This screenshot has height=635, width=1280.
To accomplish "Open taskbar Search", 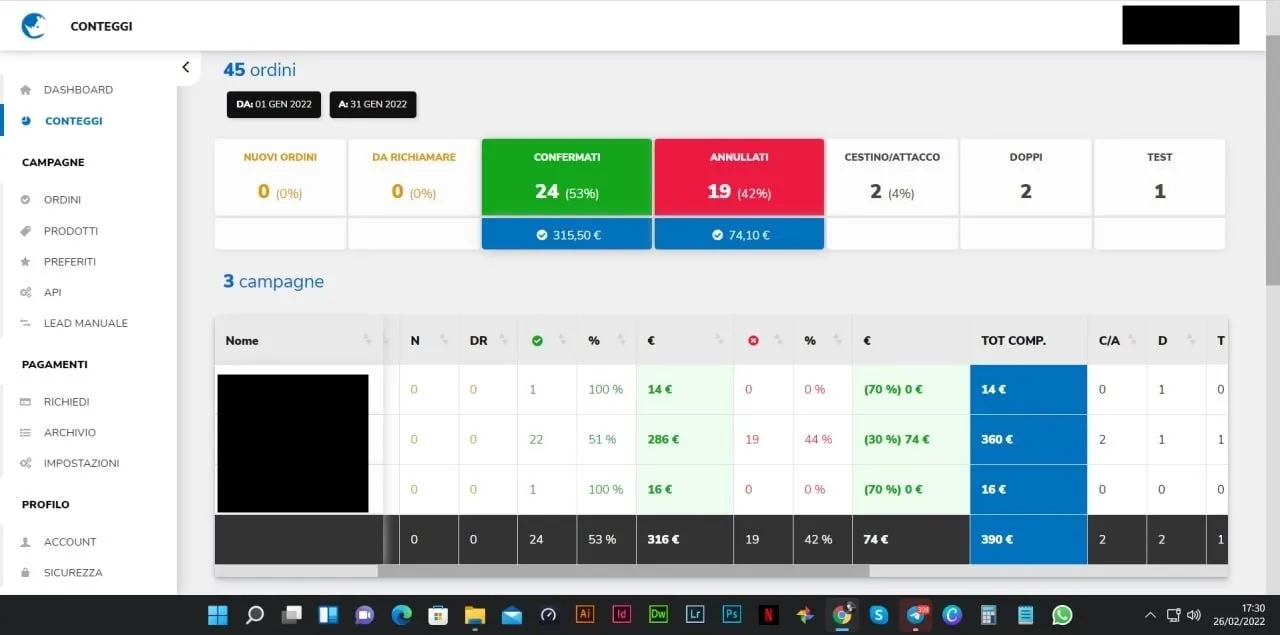I will coord(255,615).
